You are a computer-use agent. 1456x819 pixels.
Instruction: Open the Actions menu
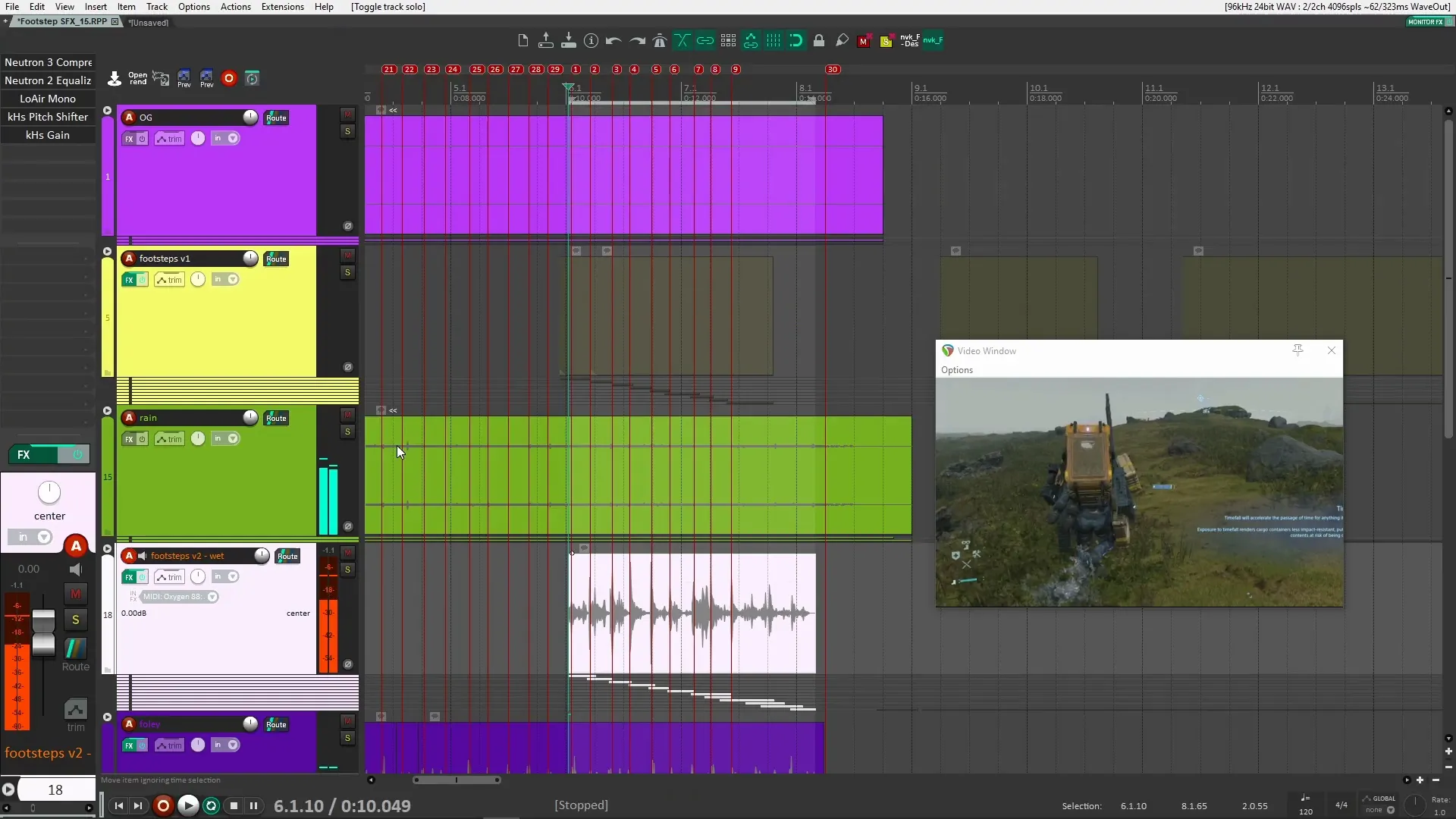coord(235,7)
